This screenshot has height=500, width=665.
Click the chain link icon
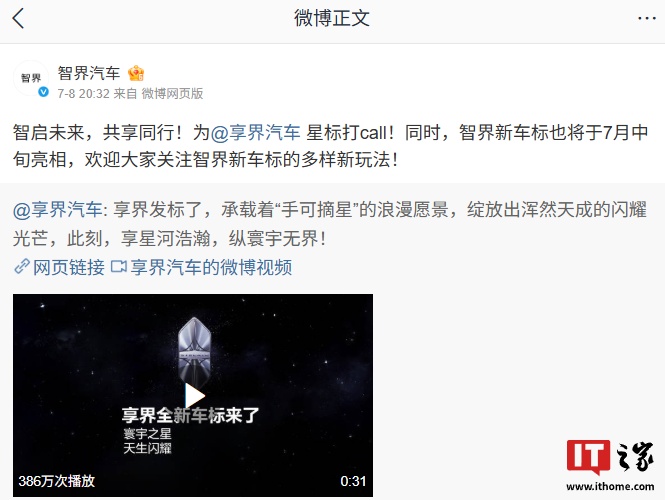tap(22, 267)
